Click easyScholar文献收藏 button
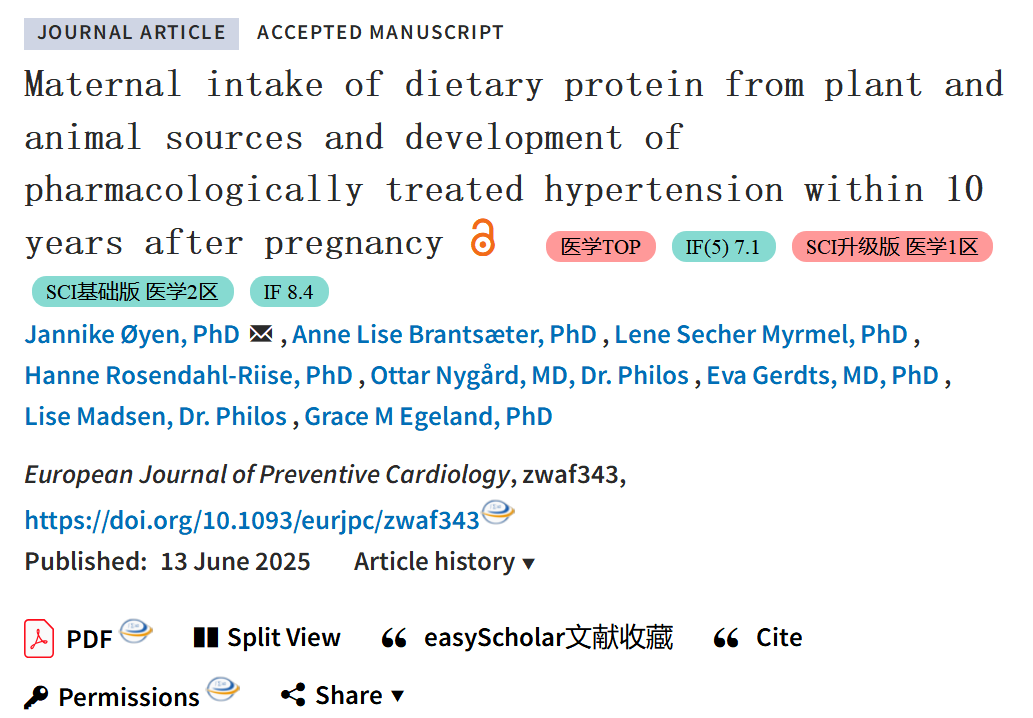The height and width of the screenshot is (718, 1033). tap(527, 638)
